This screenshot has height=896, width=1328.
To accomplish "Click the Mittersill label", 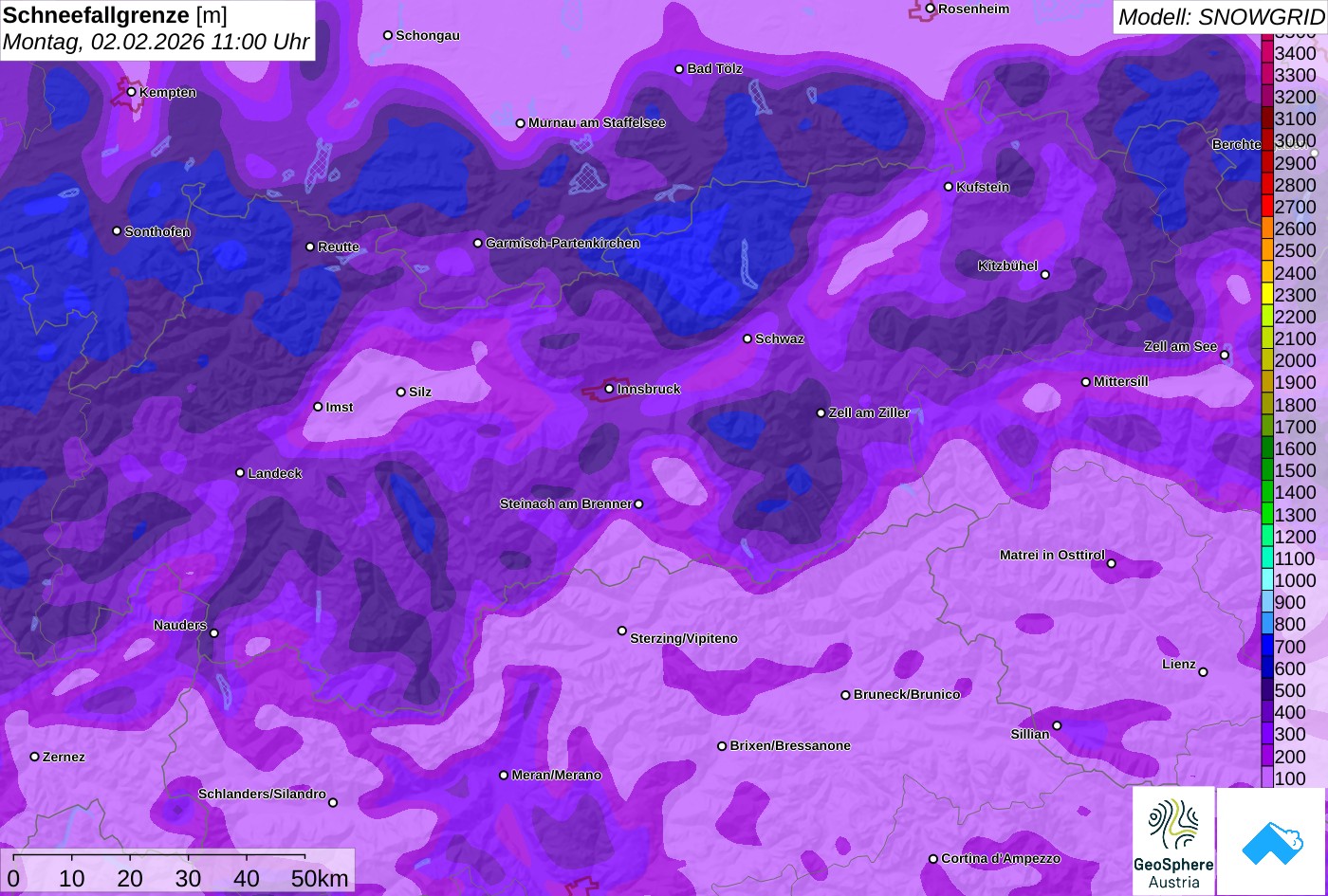I will tap(1121, 382).
